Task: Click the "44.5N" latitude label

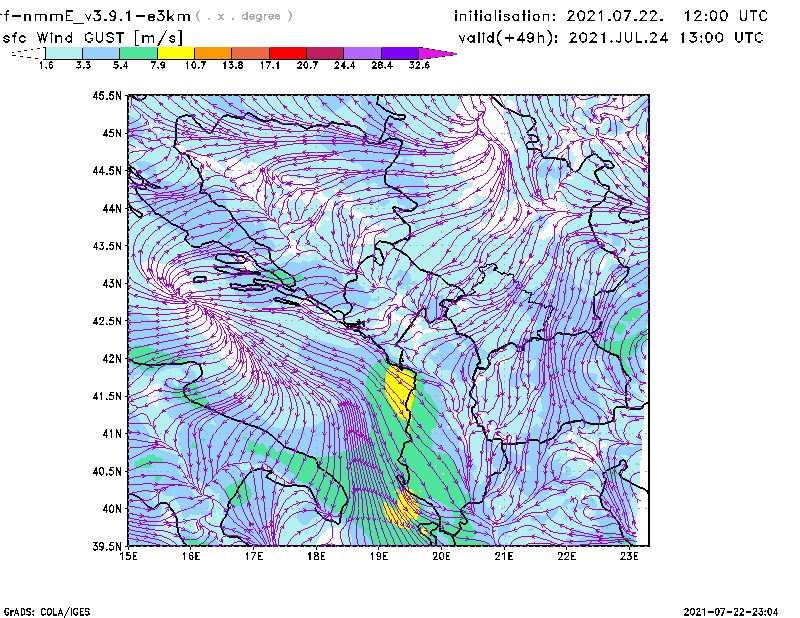Action: pyautogui.click(x=107, y=170)
